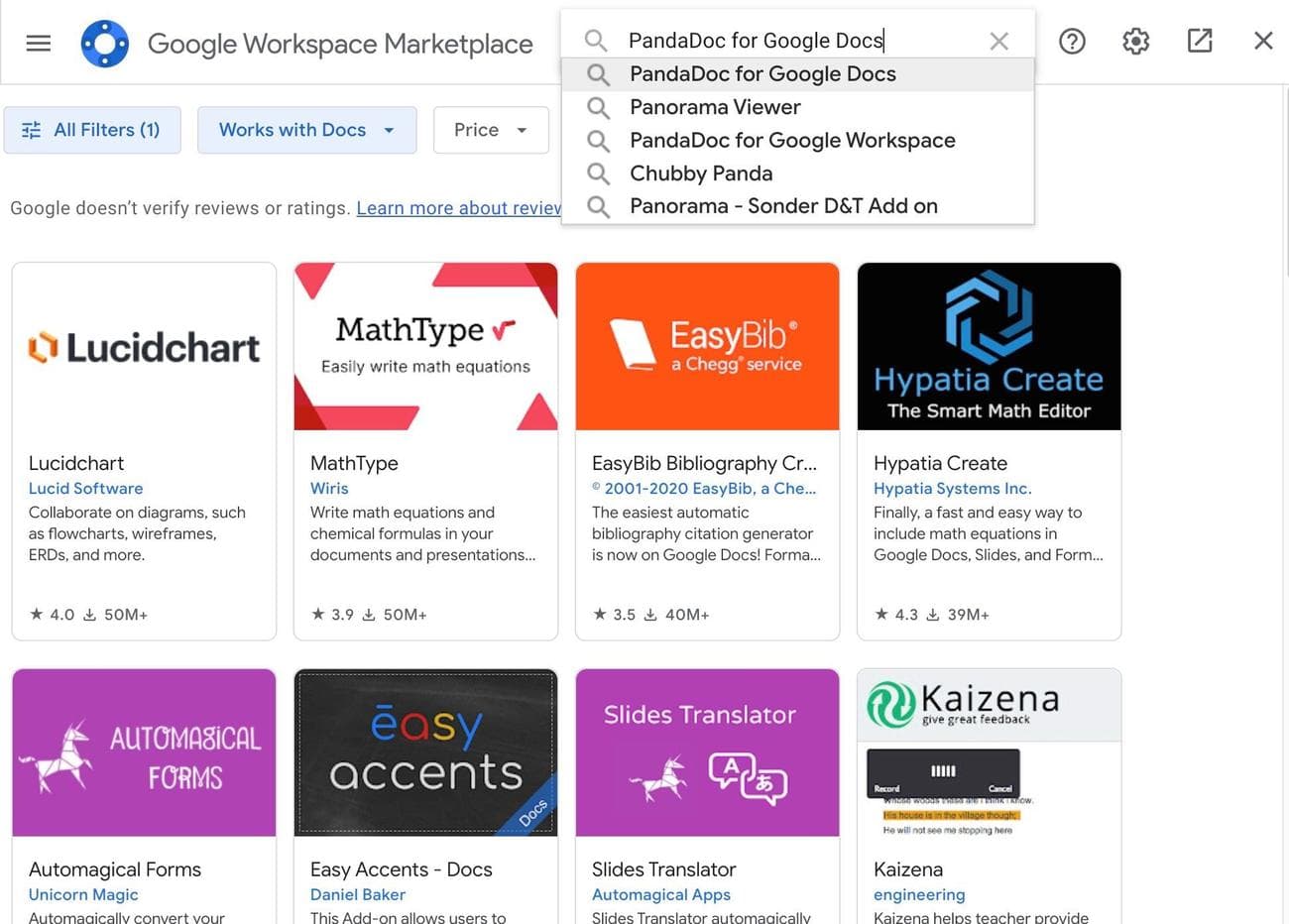This screenshot has width=1289, height=924.
Task: Open the Easy Accents - Docs thumbnail
Action: point(425,752)
